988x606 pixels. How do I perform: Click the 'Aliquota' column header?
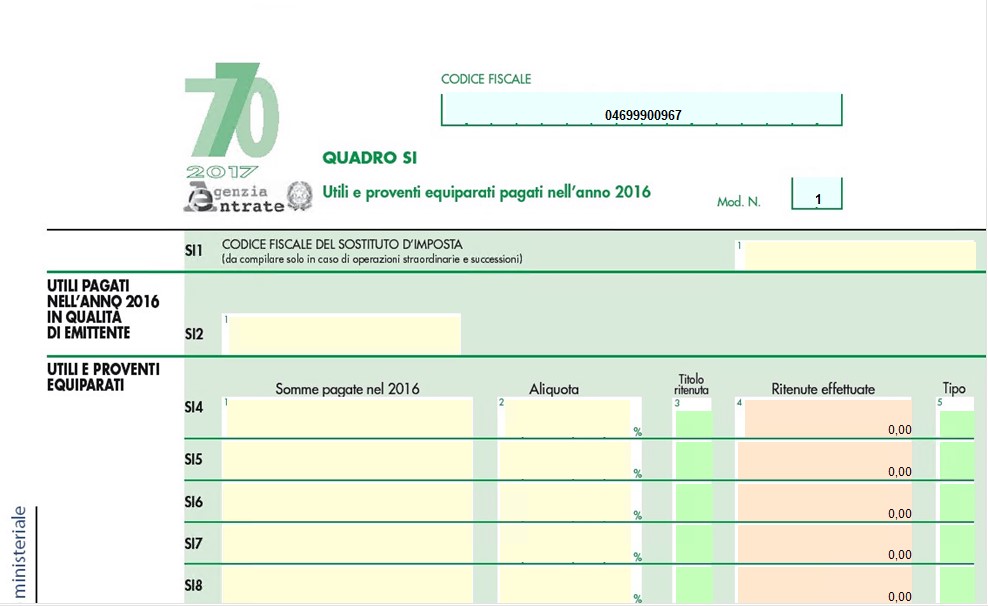tap(554, 389)
